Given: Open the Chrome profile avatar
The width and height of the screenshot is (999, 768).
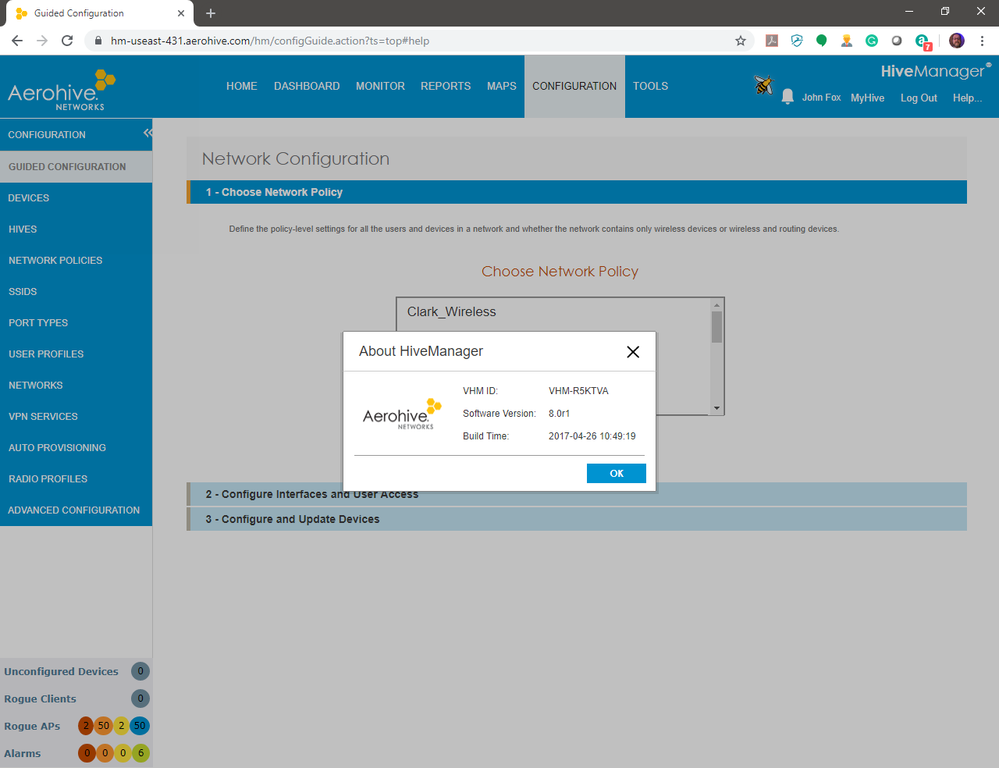Looking at the screenshot, I should point(956,41).
